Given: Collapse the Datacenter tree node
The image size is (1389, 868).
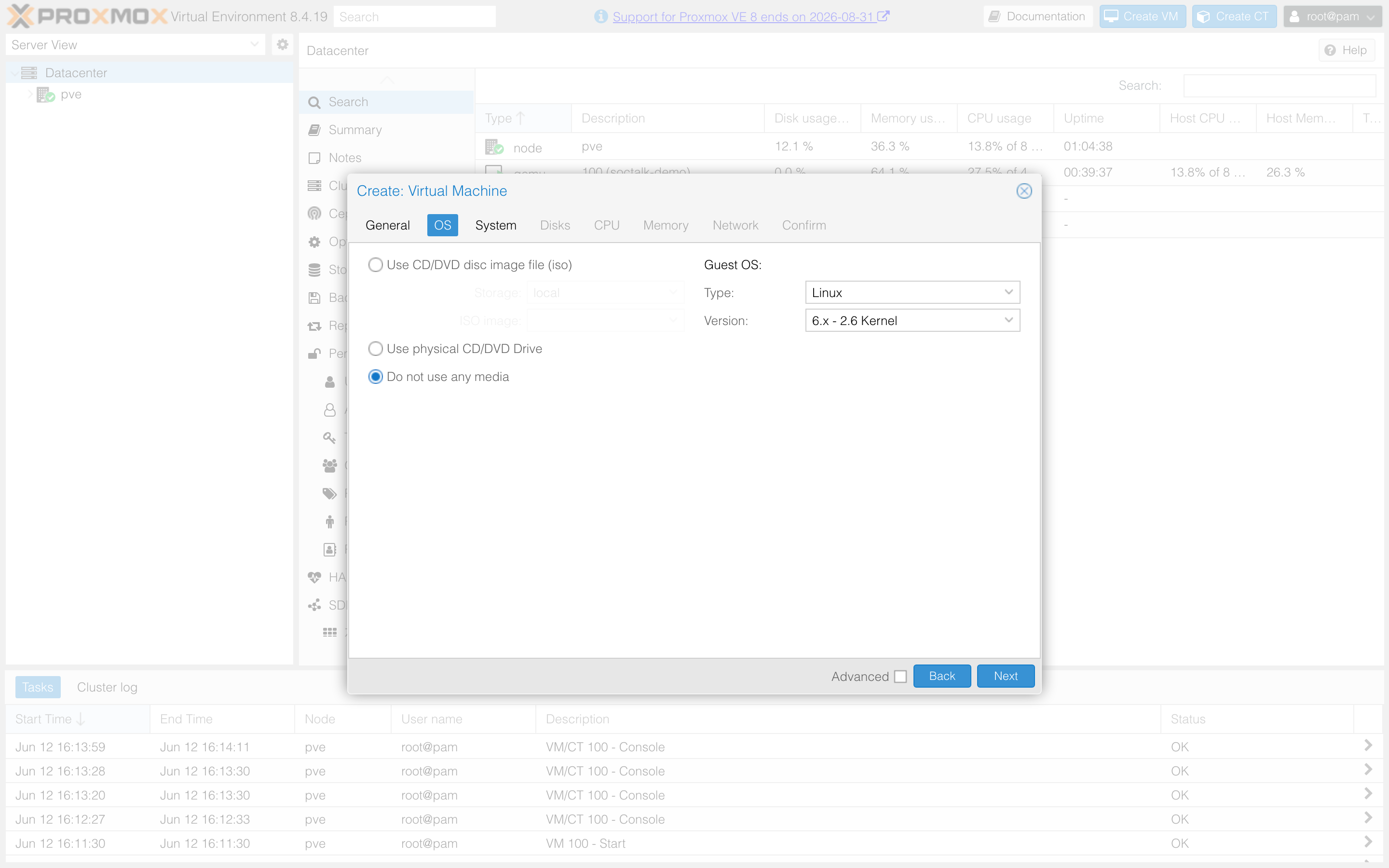Looking at the screenshot, I should click(14, 73).
